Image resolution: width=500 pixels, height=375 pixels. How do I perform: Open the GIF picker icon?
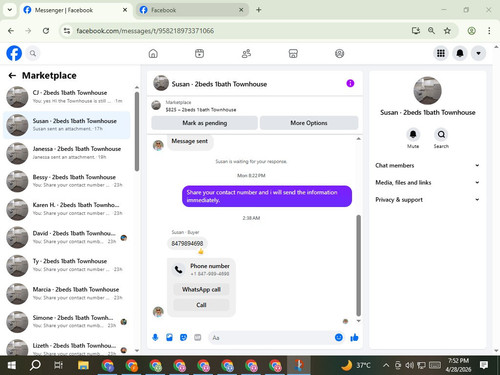point(198,338)
